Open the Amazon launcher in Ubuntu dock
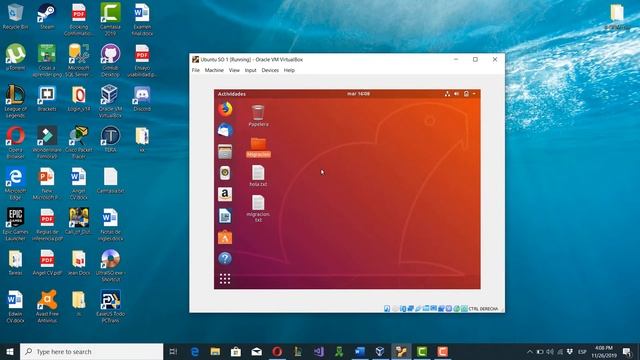The width and height of the screenshot is (640, 360). coord(225,194)
